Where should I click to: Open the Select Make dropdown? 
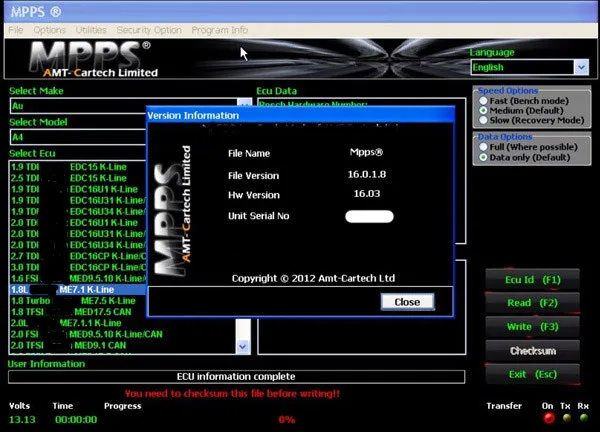[x=244, y=103]
